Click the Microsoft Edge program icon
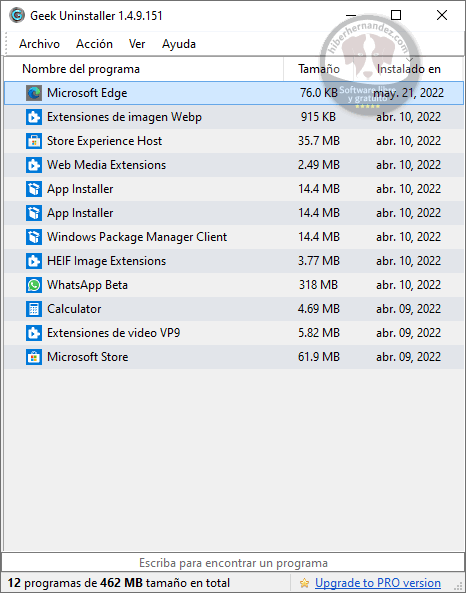 point(34,93)
